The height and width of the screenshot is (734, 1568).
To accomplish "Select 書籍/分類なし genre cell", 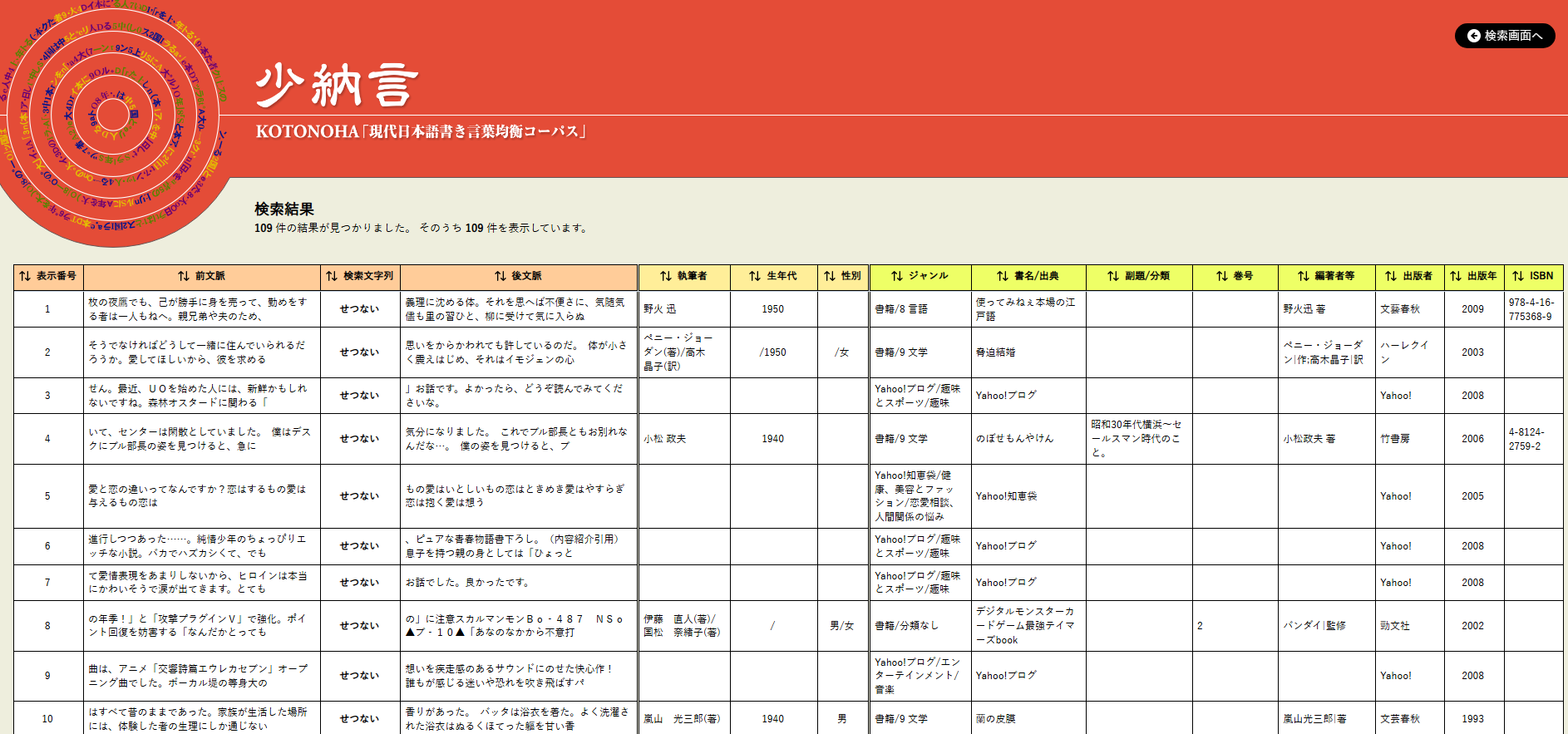I will pos(920,626).
